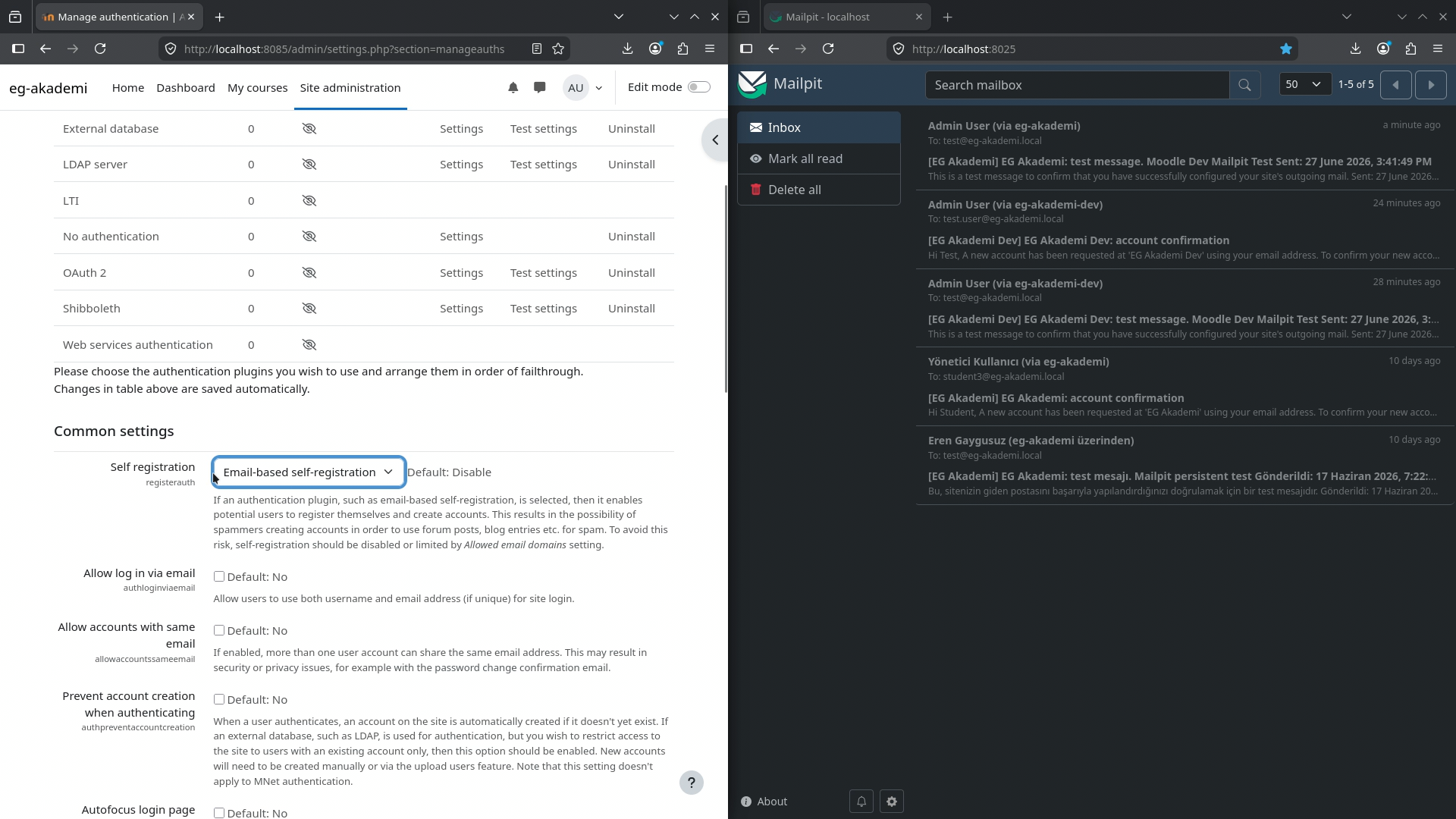Collapse the block drawer arrow in Moodle
Screen dimensions: 1456x819
715,140
